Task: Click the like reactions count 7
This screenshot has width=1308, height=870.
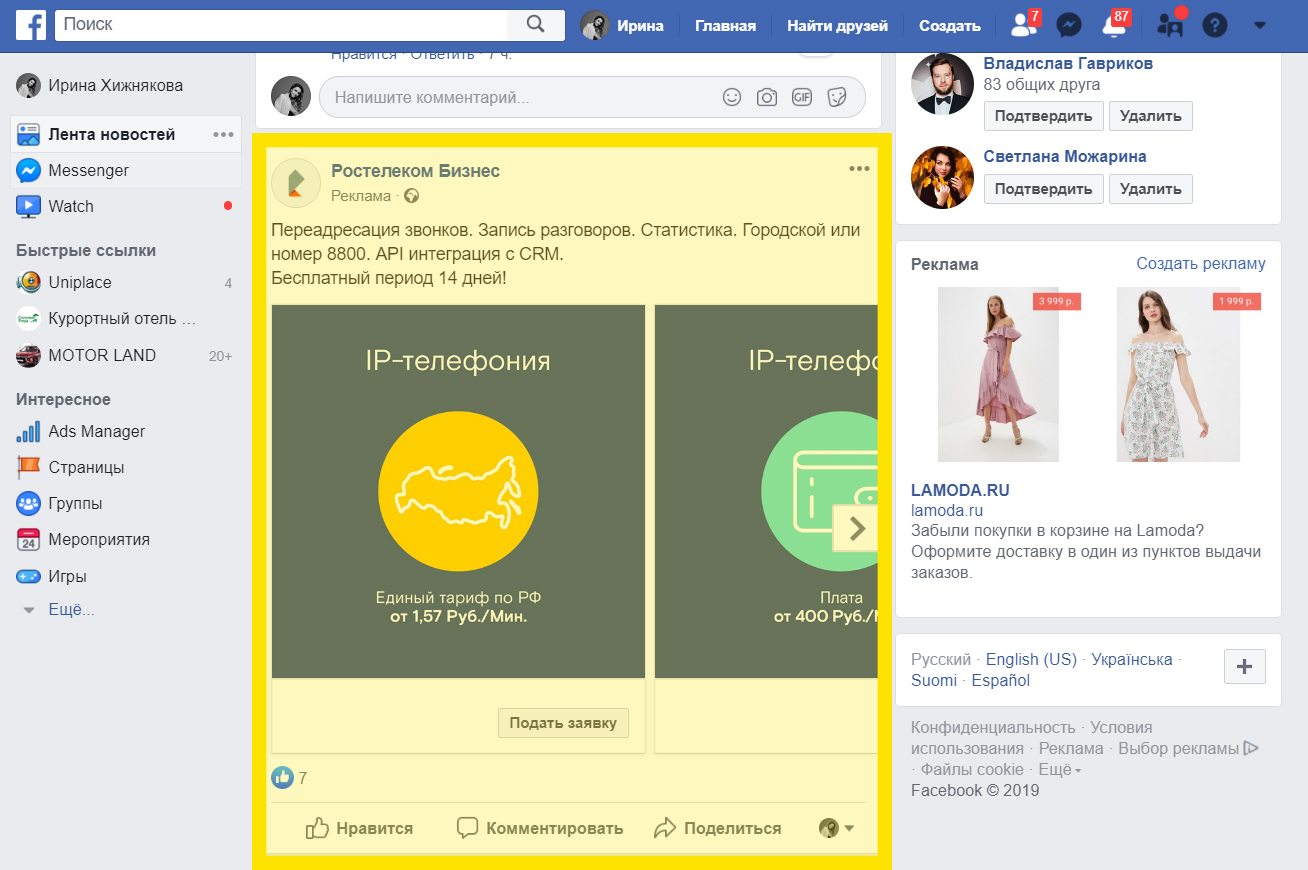Action: (x=290, y=777)
